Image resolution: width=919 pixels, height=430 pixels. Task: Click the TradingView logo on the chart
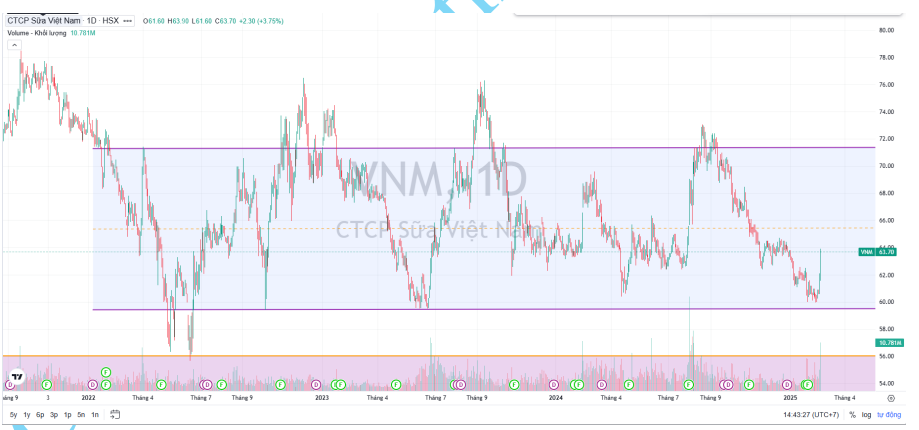[18, 377]
